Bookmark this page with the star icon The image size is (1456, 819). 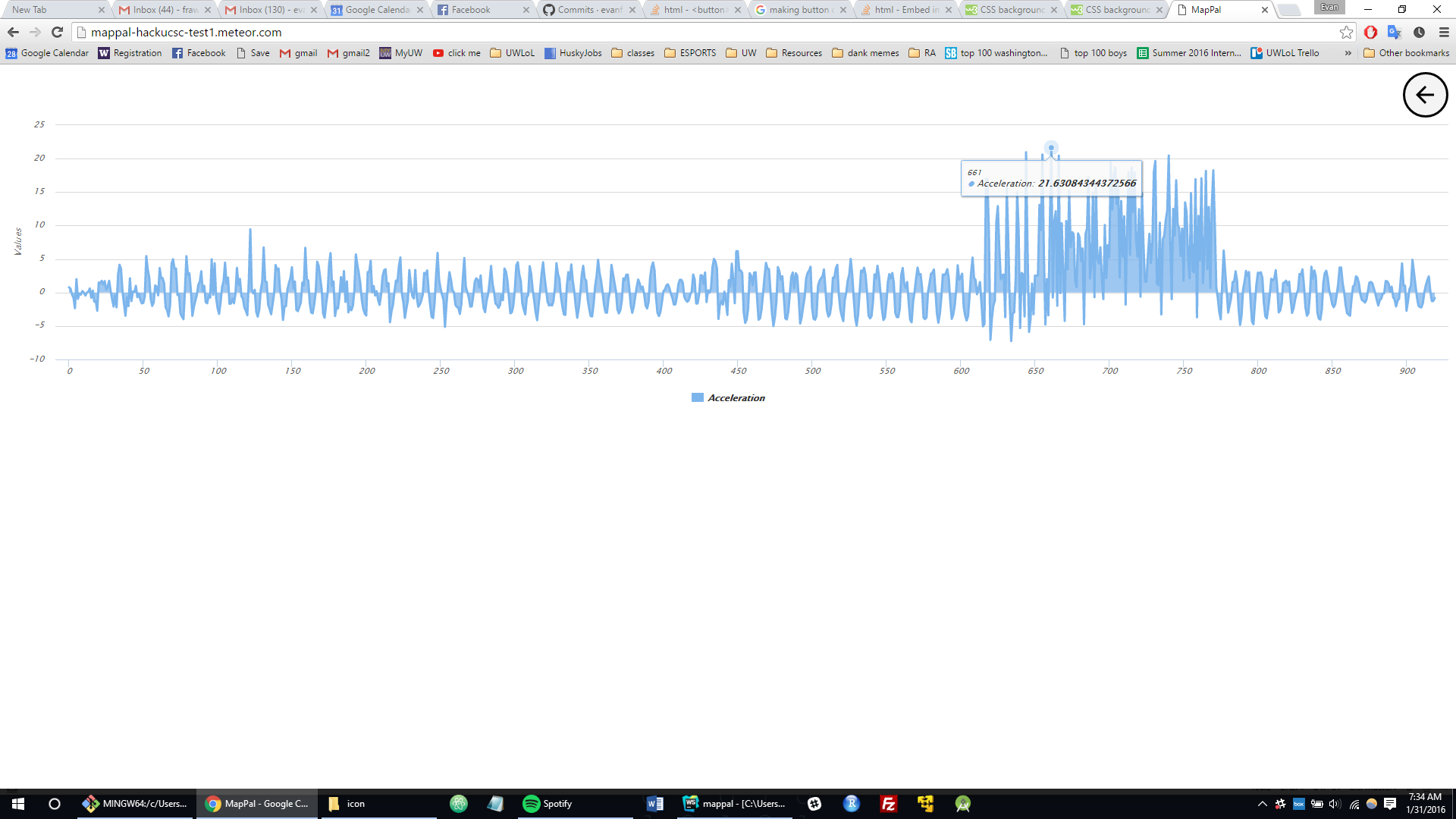pyautogui.click(x=1346, y=32)
